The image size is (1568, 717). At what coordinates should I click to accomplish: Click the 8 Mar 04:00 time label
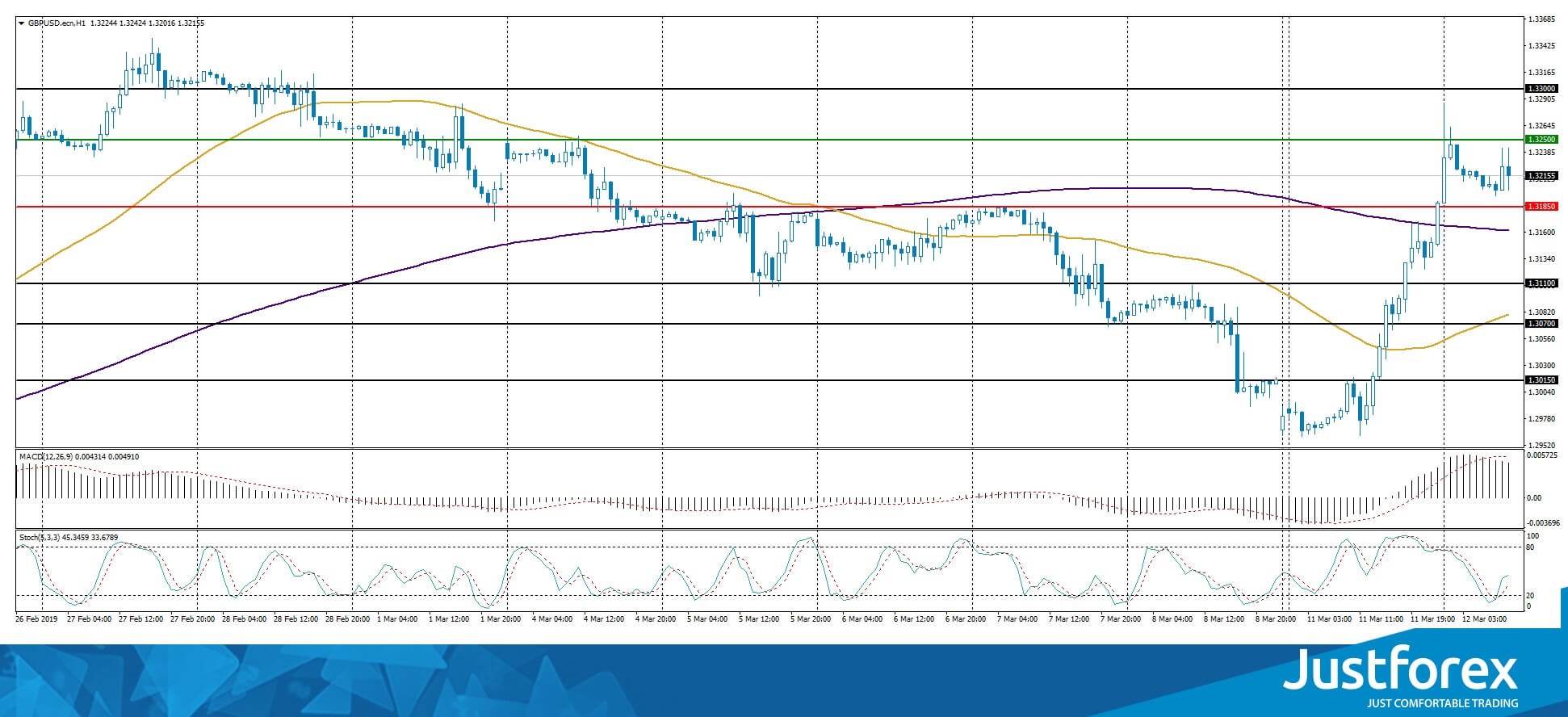pyautogui.click(x=1172, y=619)
